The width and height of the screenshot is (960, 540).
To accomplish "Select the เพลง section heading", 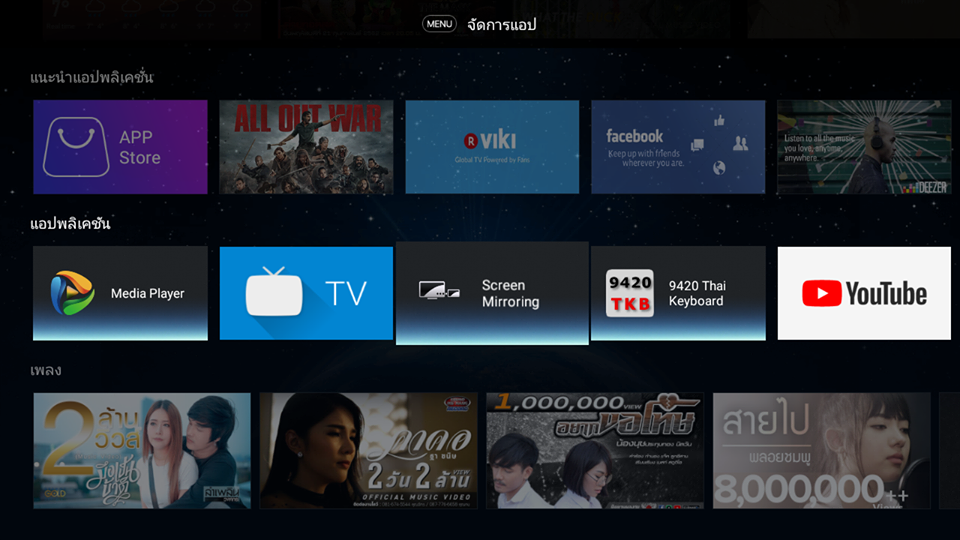I will 46,370.
